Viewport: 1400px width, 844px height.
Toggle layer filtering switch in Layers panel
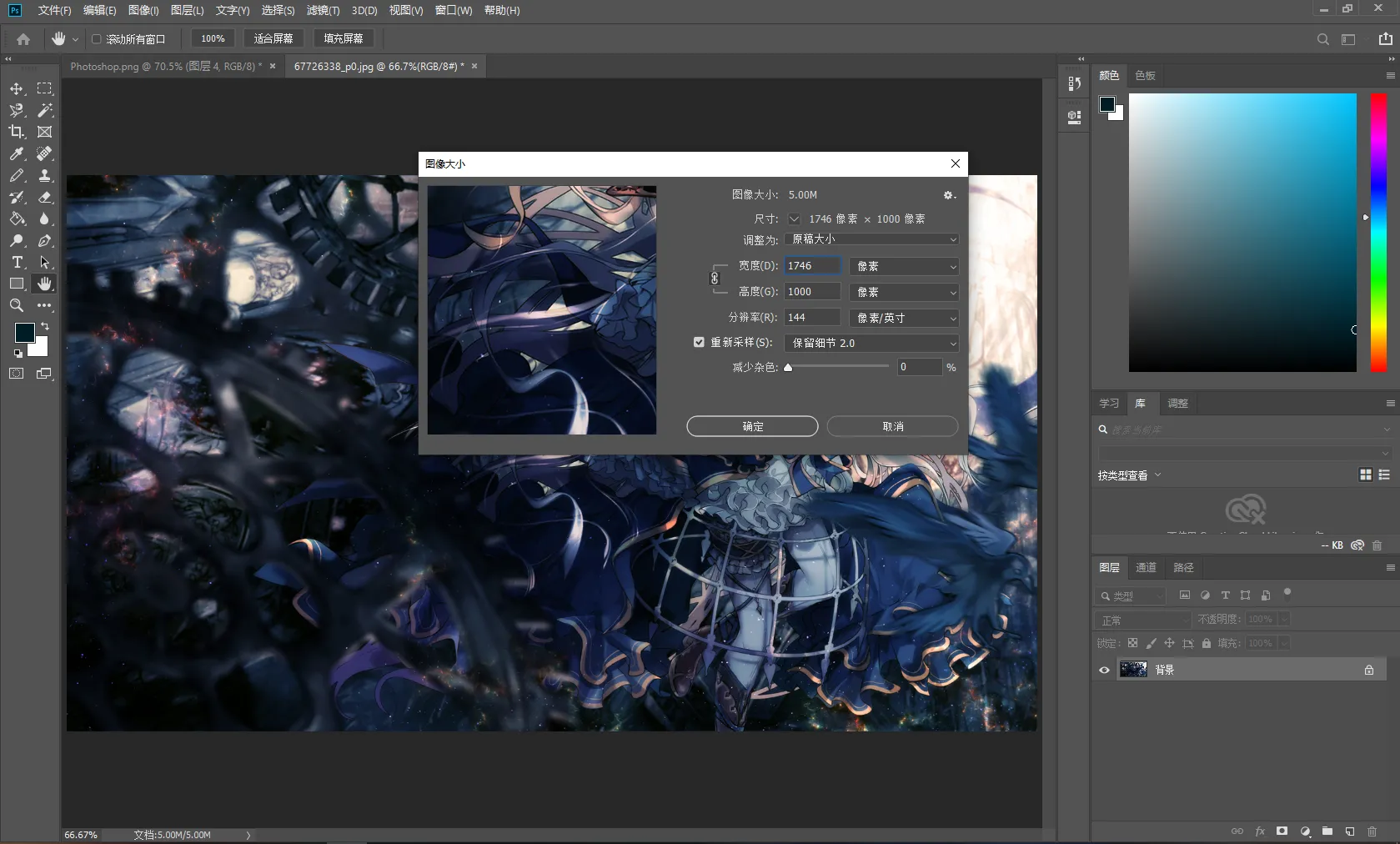(1287, 594)
